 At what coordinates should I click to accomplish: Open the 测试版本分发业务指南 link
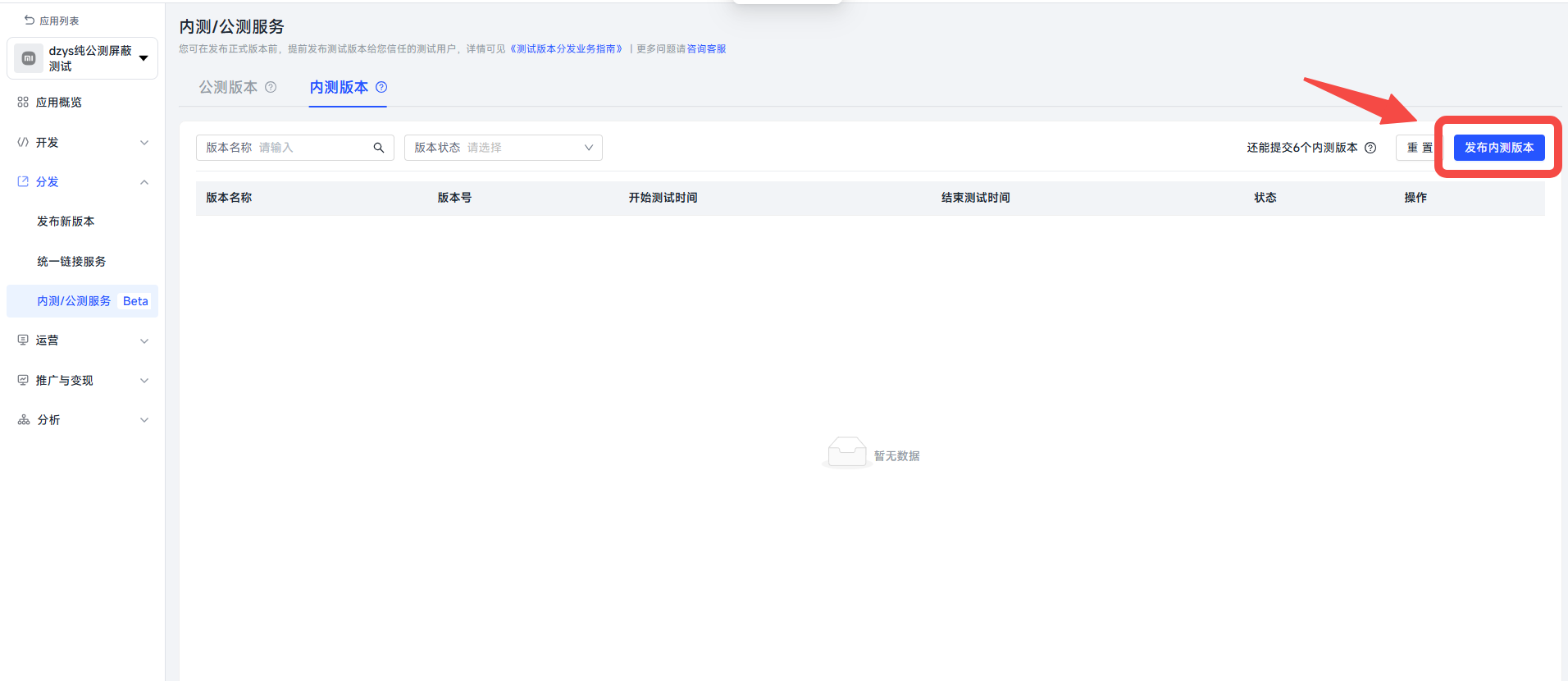(x=566, y=49)
